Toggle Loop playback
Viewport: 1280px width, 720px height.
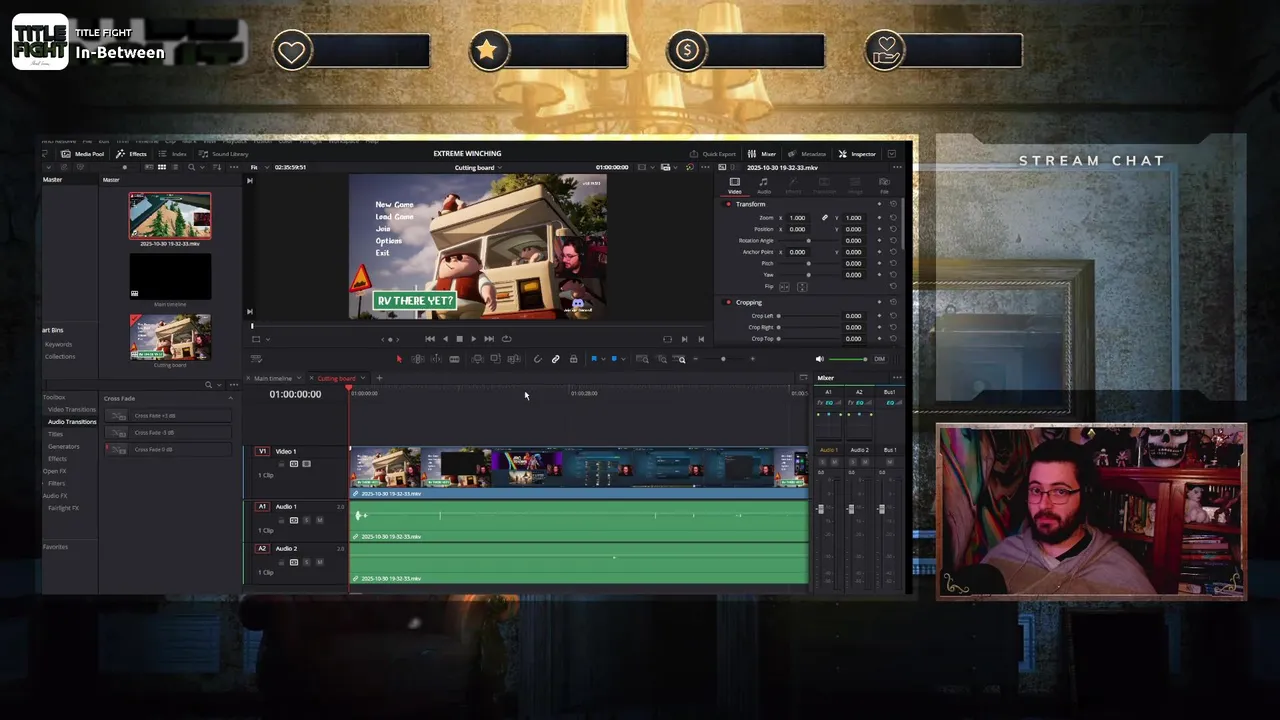pos(506,339)
